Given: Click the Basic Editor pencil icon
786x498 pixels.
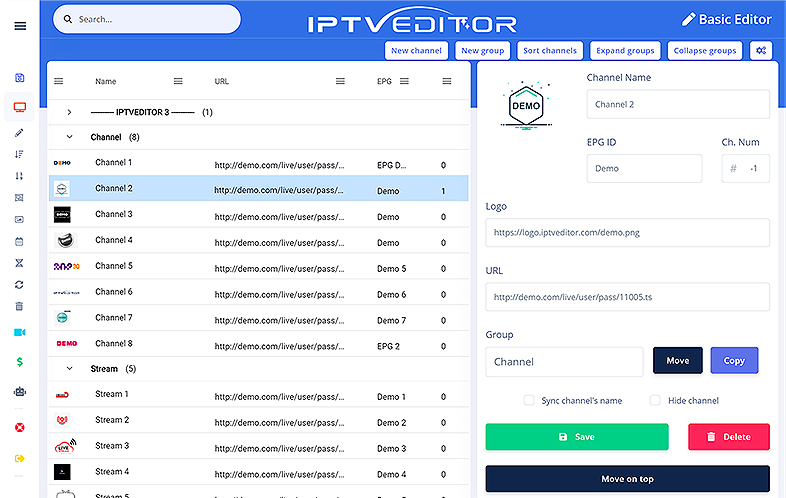Looking at the screenshot, I should point(688,20).
